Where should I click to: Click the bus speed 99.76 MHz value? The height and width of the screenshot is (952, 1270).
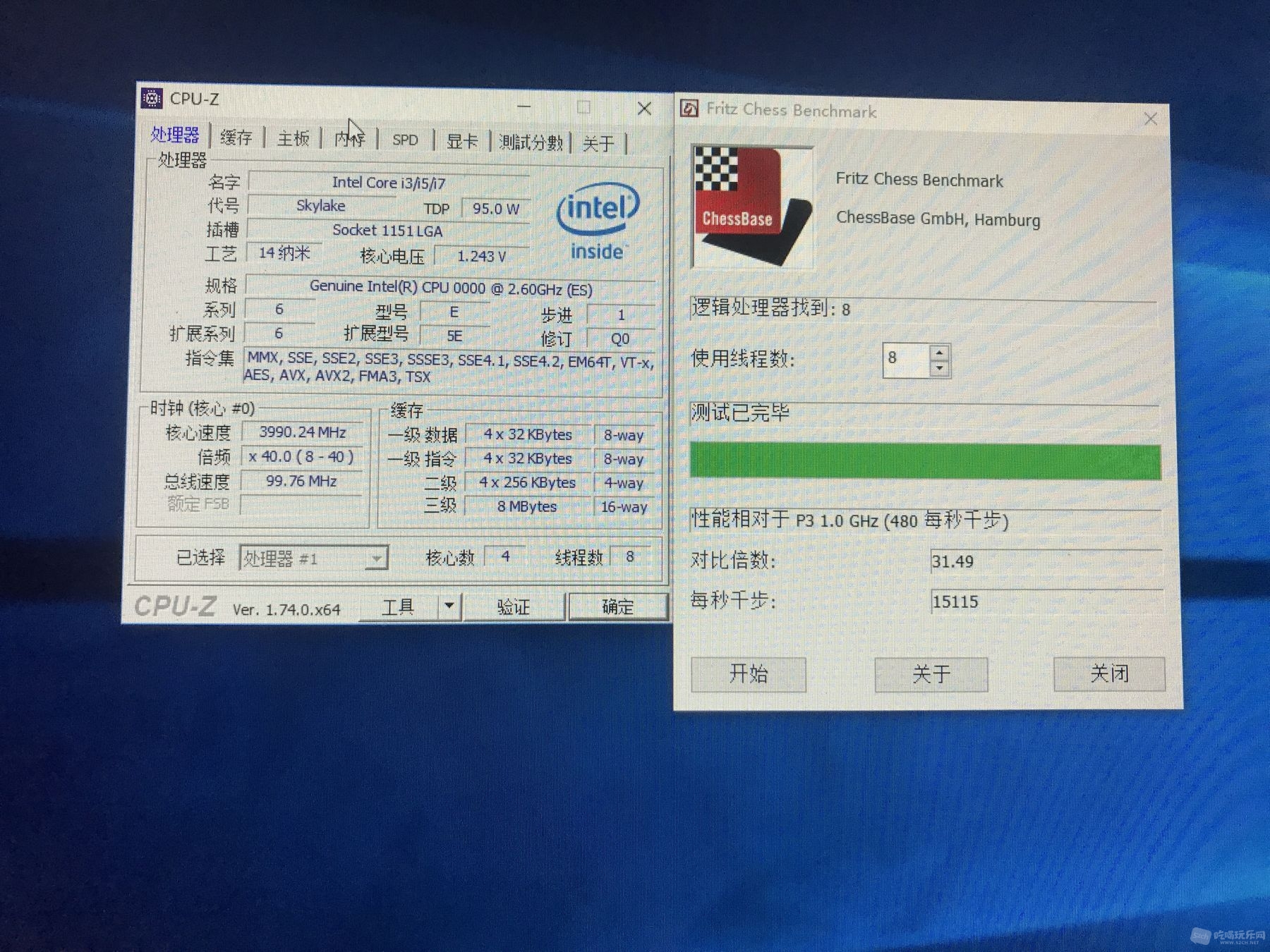click(x=301, y=481)
